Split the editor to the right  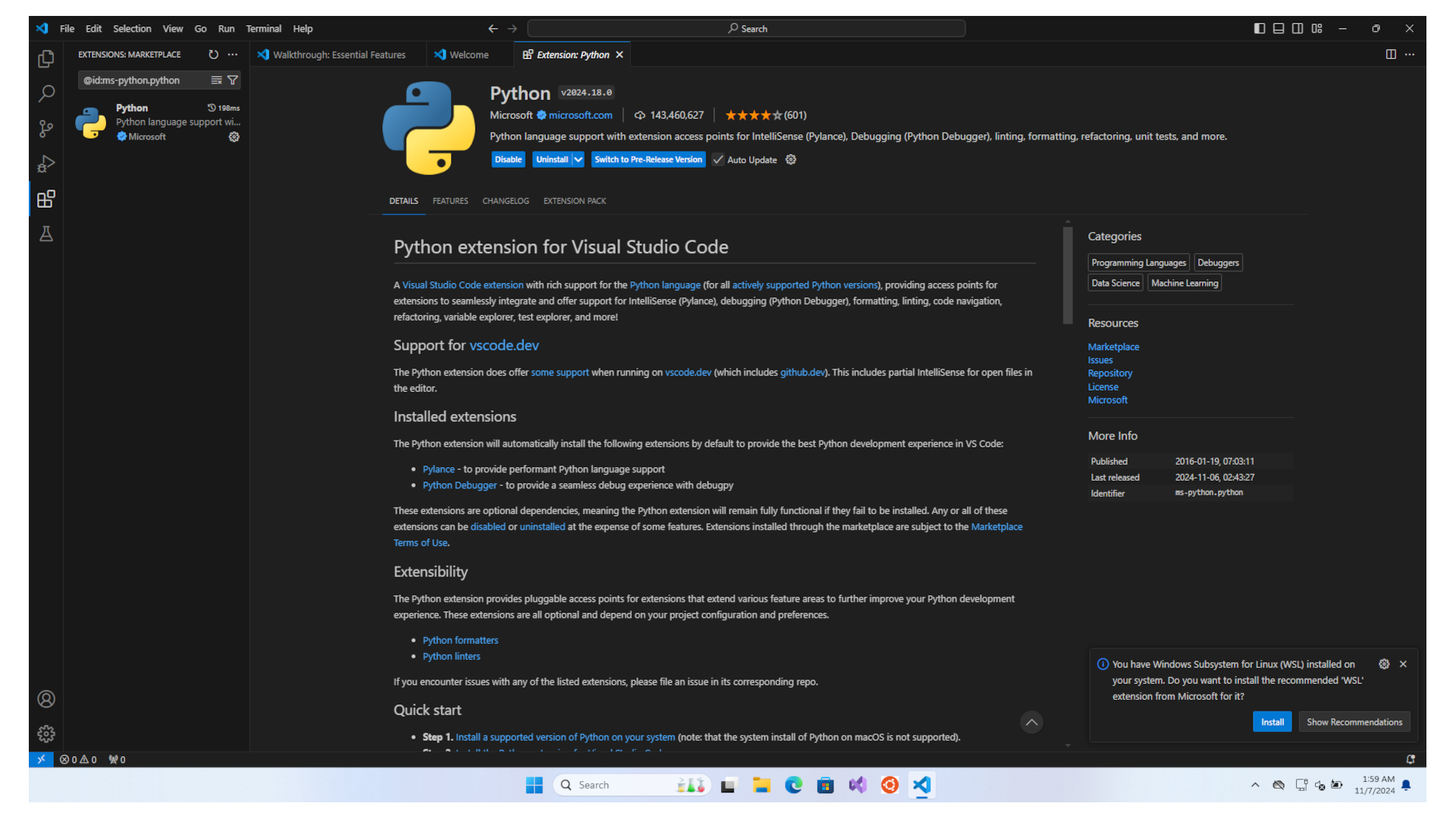(x=1390, y=54)
